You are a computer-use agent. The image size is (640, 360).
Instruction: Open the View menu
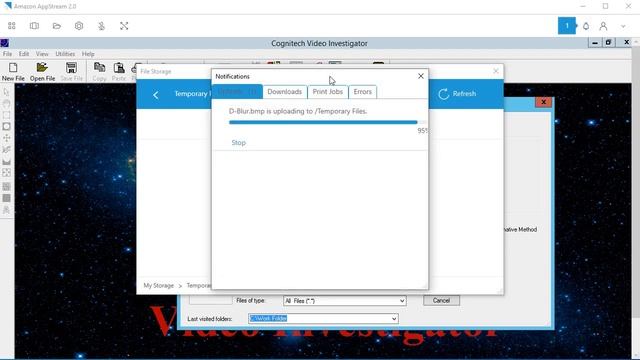(42, 54)
